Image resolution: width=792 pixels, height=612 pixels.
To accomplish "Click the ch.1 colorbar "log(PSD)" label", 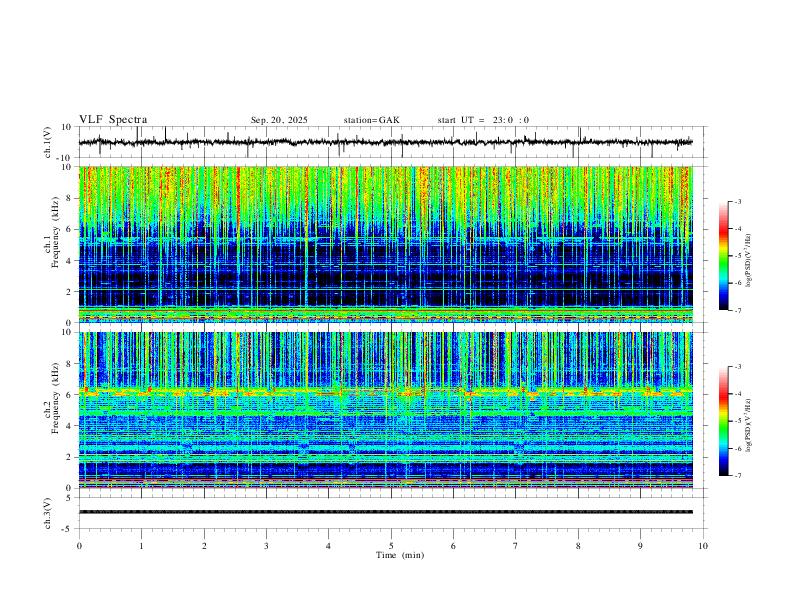I will click(x=749, y=261).
